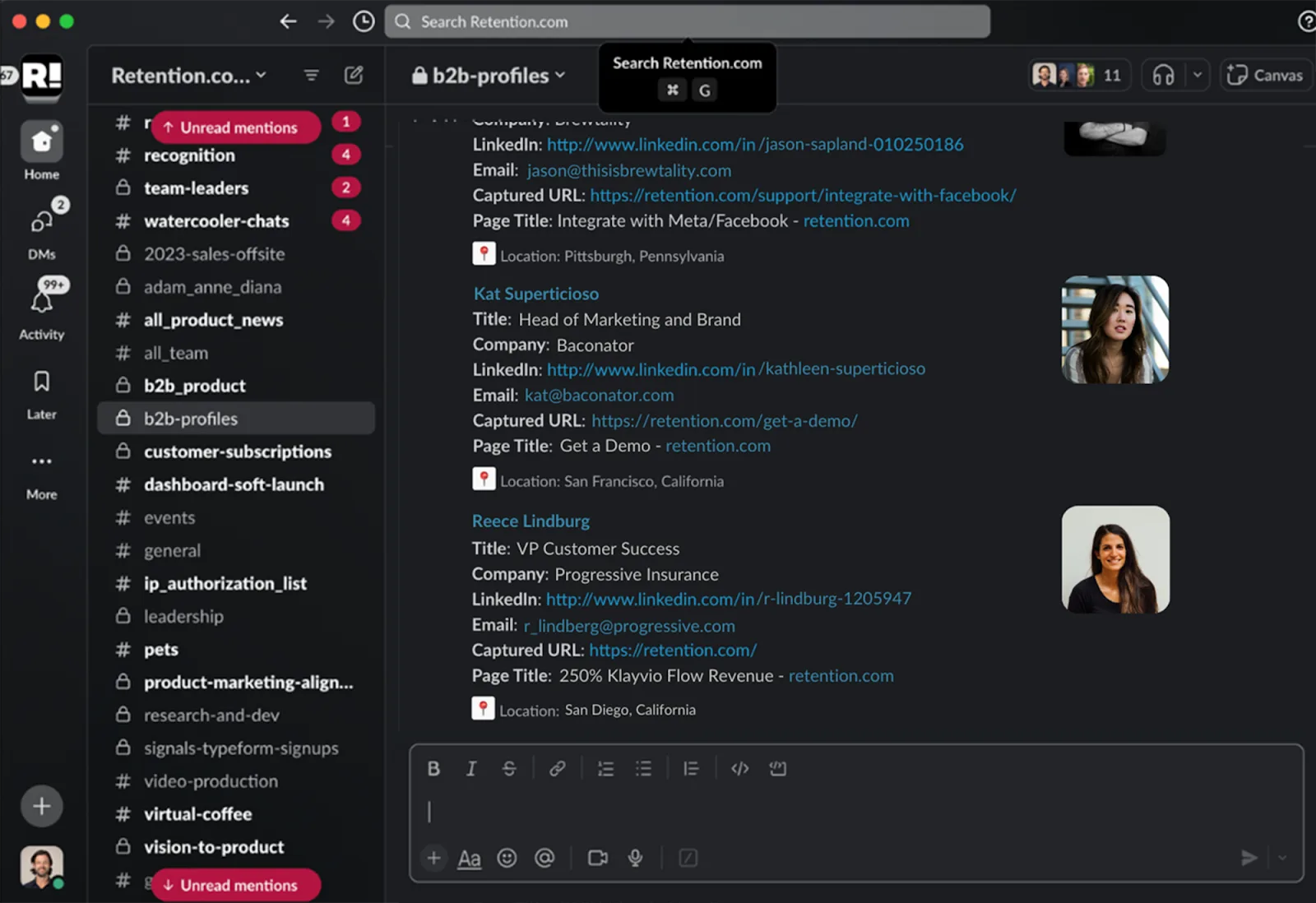Open the history clock icon
Image resolution: width=1316 pixels, height=903 pixels.
364,21
